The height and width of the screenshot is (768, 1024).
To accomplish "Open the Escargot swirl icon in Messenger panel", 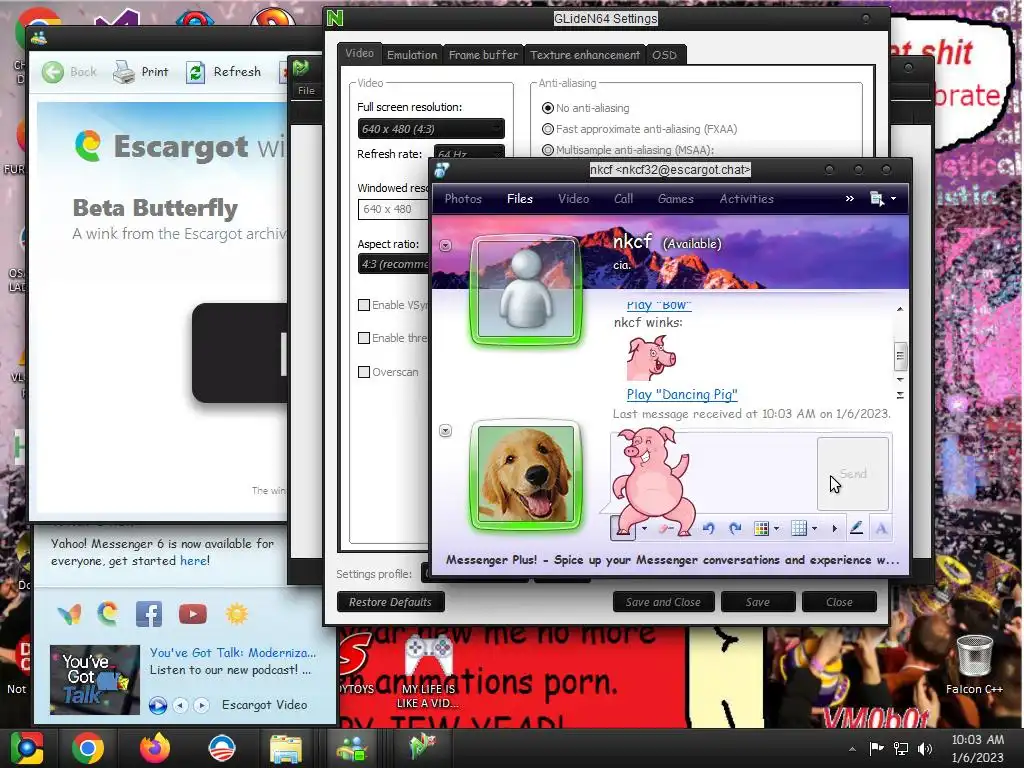I will [108, 614].
